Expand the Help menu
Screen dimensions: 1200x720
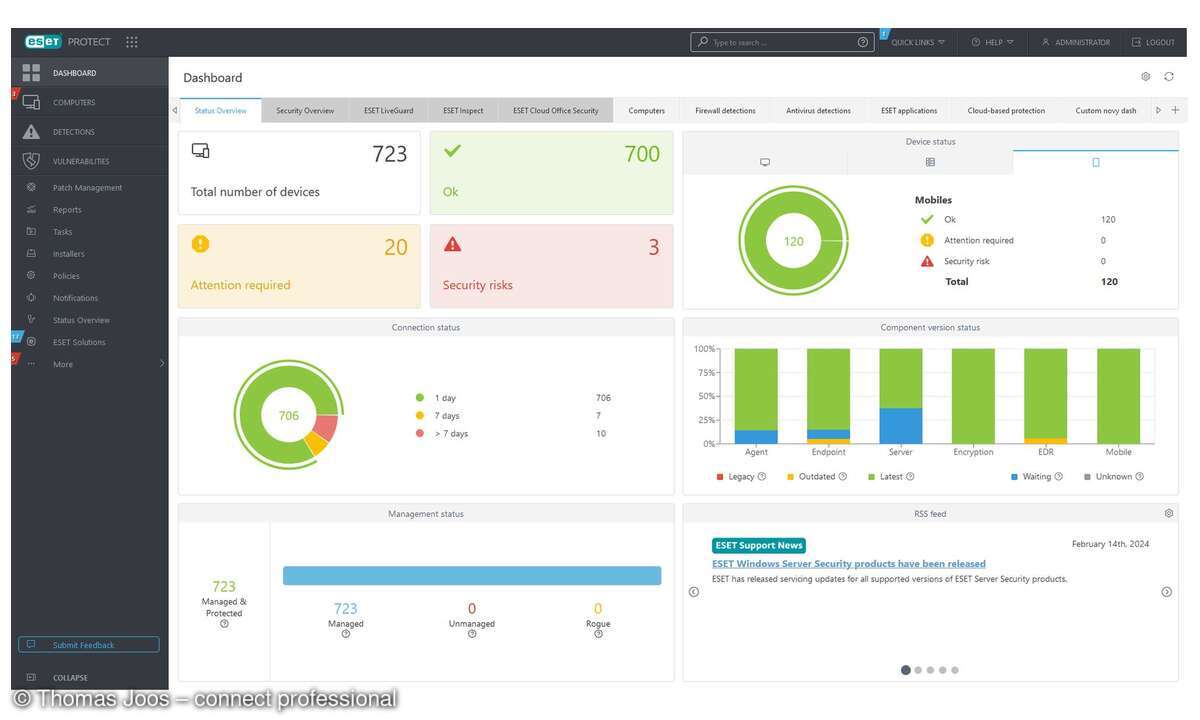click(992, 42)
